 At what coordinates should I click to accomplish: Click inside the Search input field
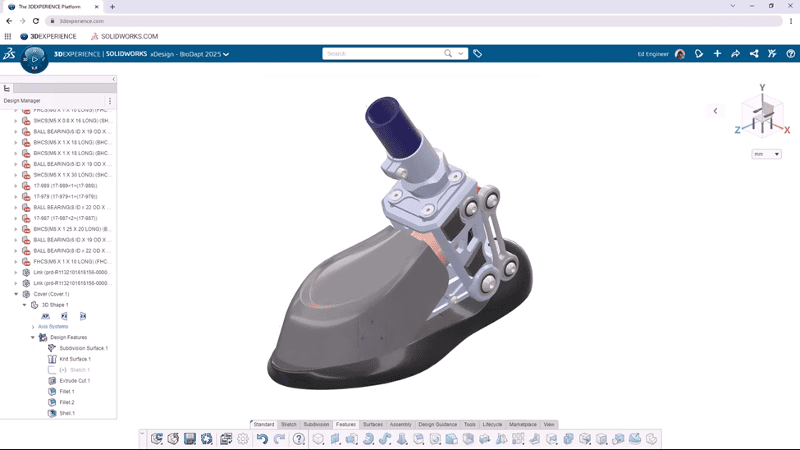click(380, 53)
